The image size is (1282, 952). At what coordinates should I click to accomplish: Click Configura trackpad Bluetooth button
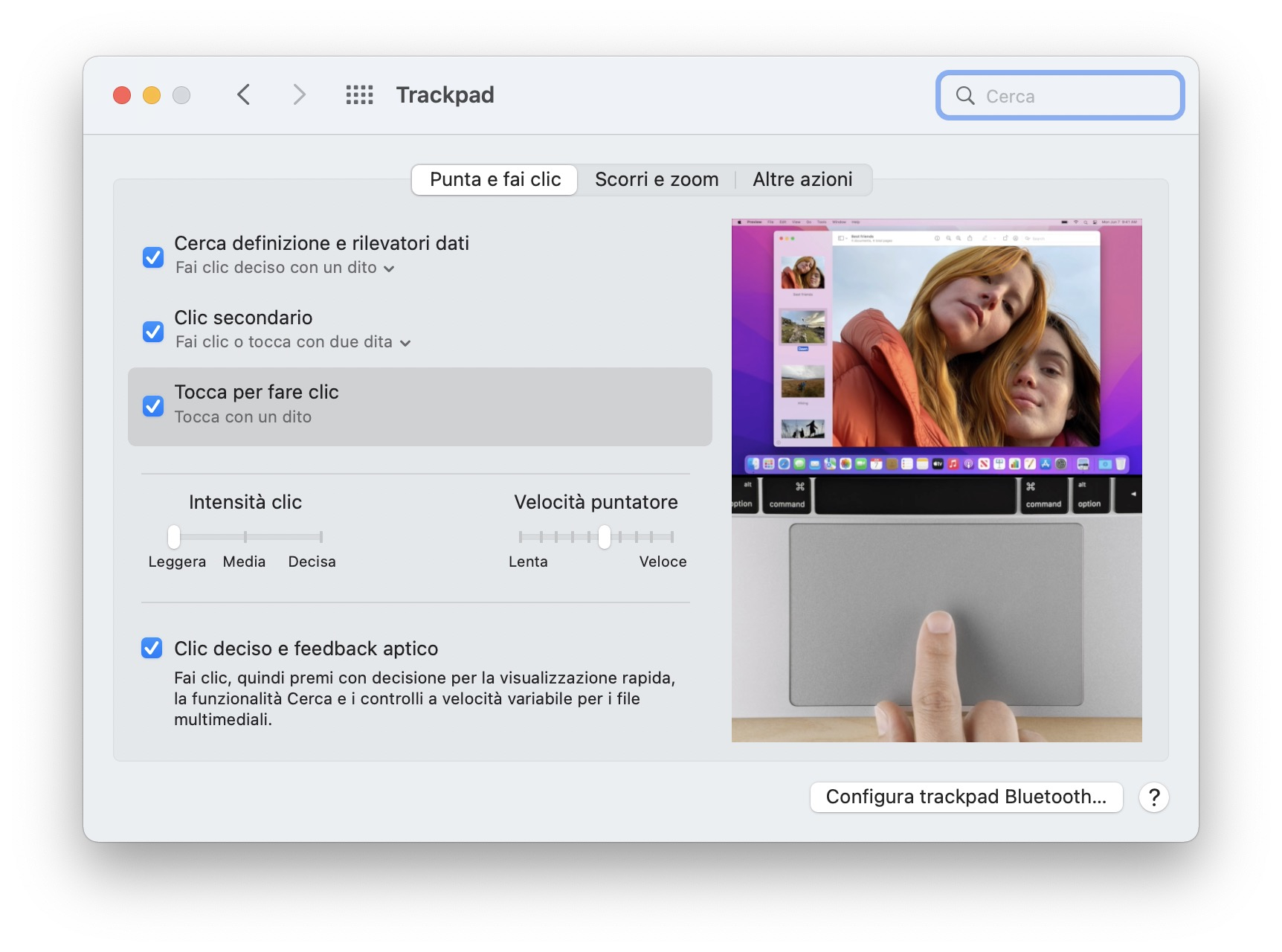pyautogui.click(x=965, y=797)
